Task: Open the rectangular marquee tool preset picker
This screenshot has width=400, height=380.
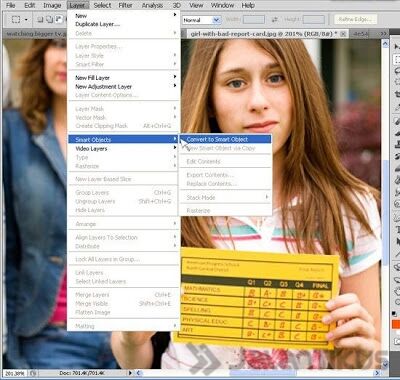Action: pos(16,20)
